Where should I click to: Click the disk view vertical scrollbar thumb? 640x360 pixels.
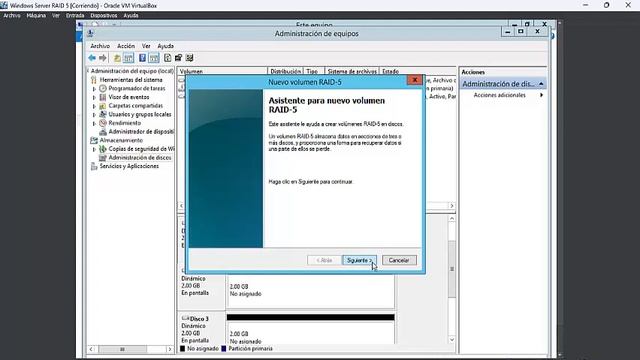[x=452, y=269]
